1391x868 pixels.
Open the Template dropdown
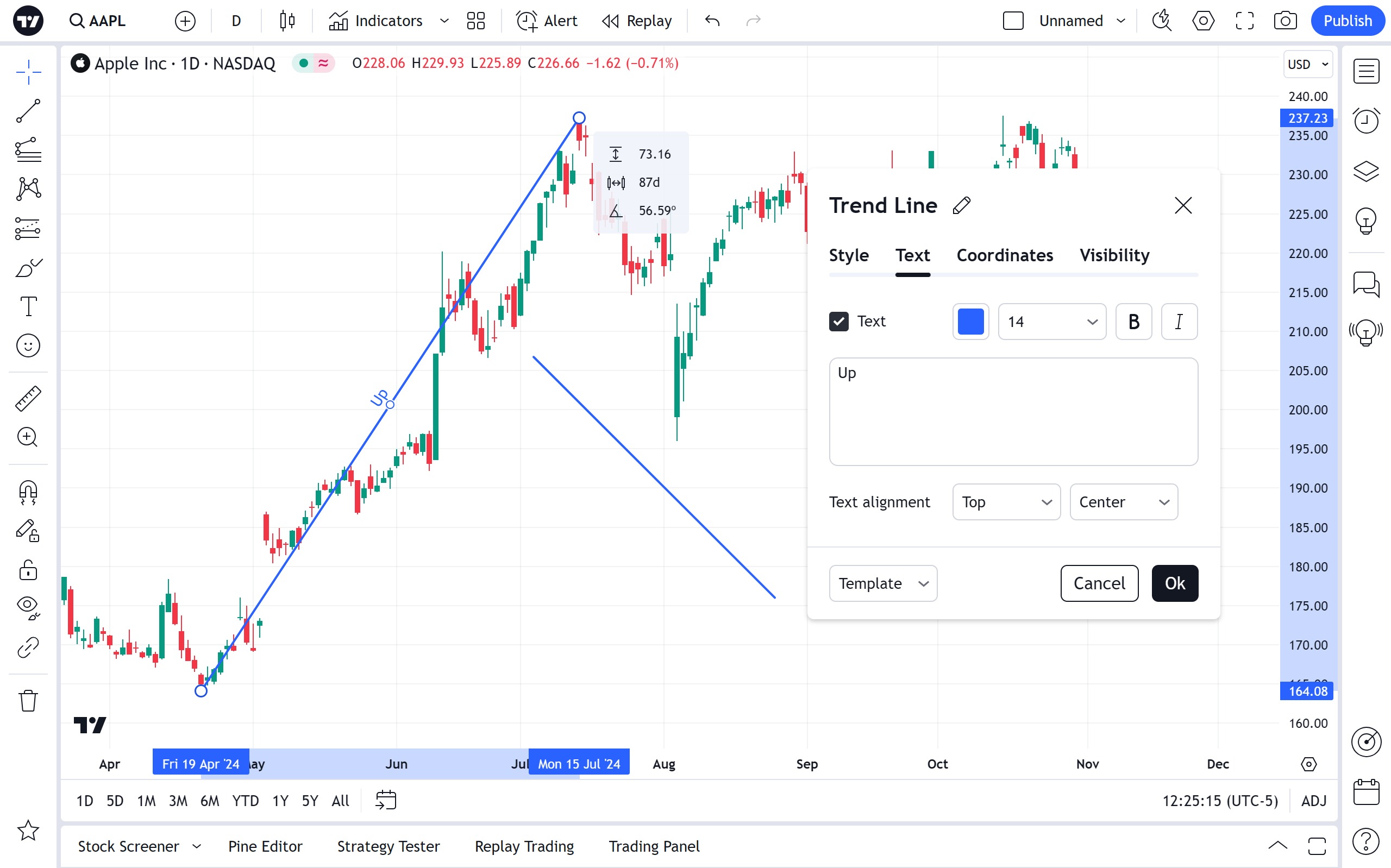pos(882,583)
